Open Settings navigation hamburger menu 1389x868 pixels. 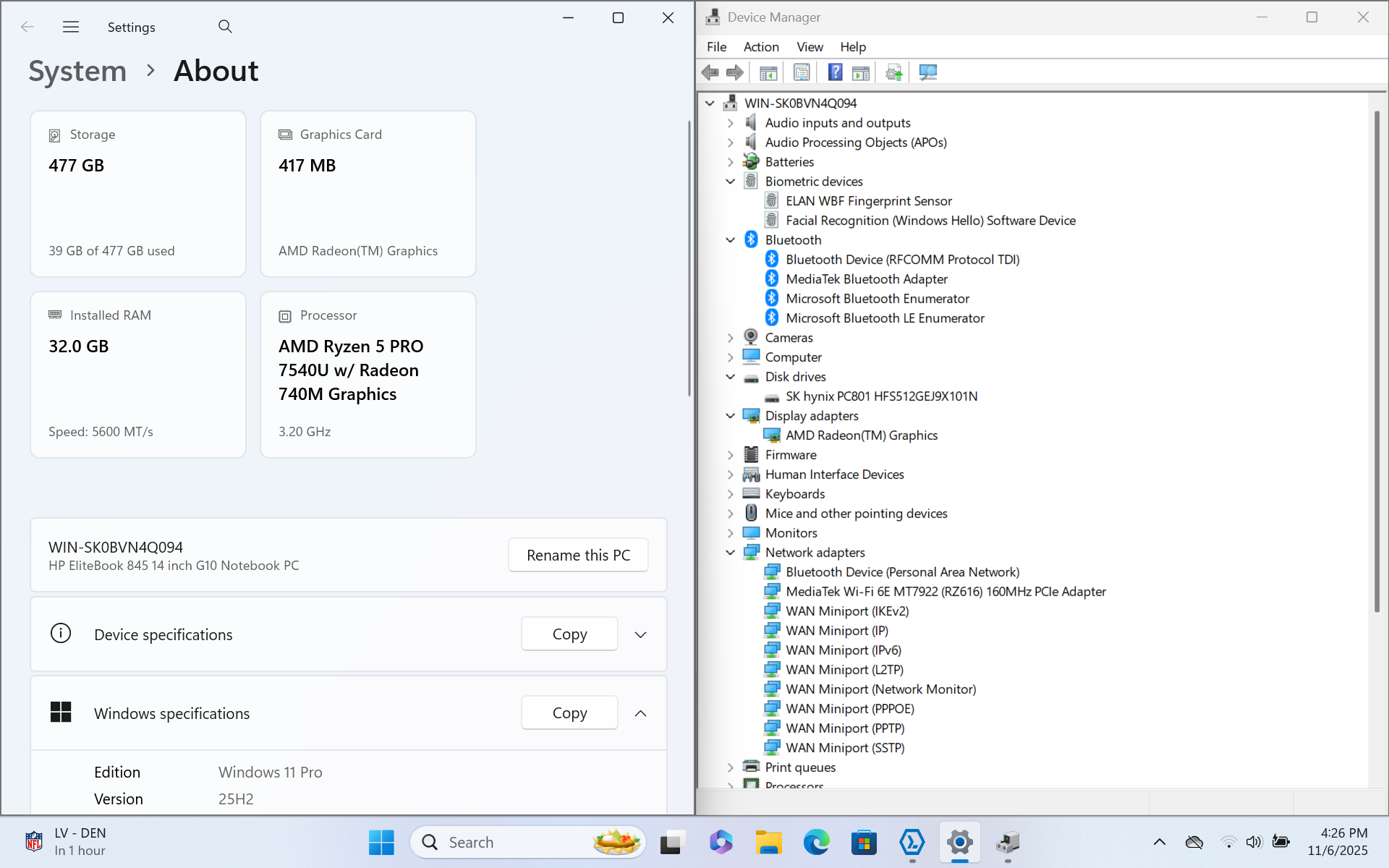(71, 27)
